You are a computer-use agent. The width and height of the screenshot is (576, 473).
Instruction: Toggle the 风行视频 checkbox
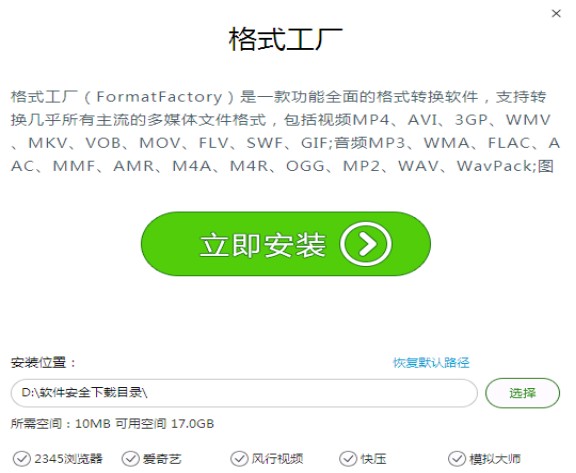pyautogui.click(x=239, y=459)
